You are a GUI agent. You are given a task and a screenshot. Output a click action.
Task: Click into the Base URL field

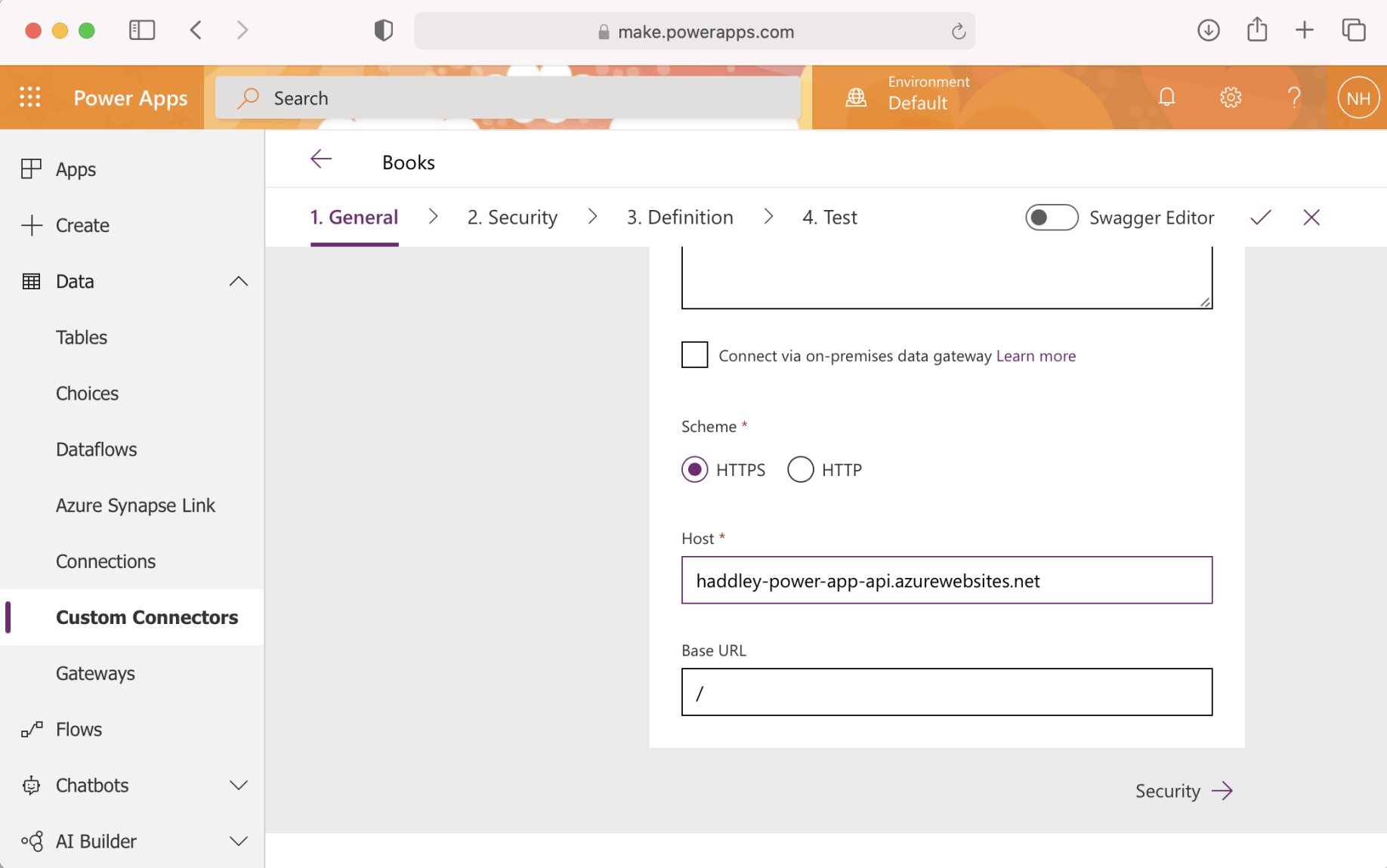tap(946, 692)
